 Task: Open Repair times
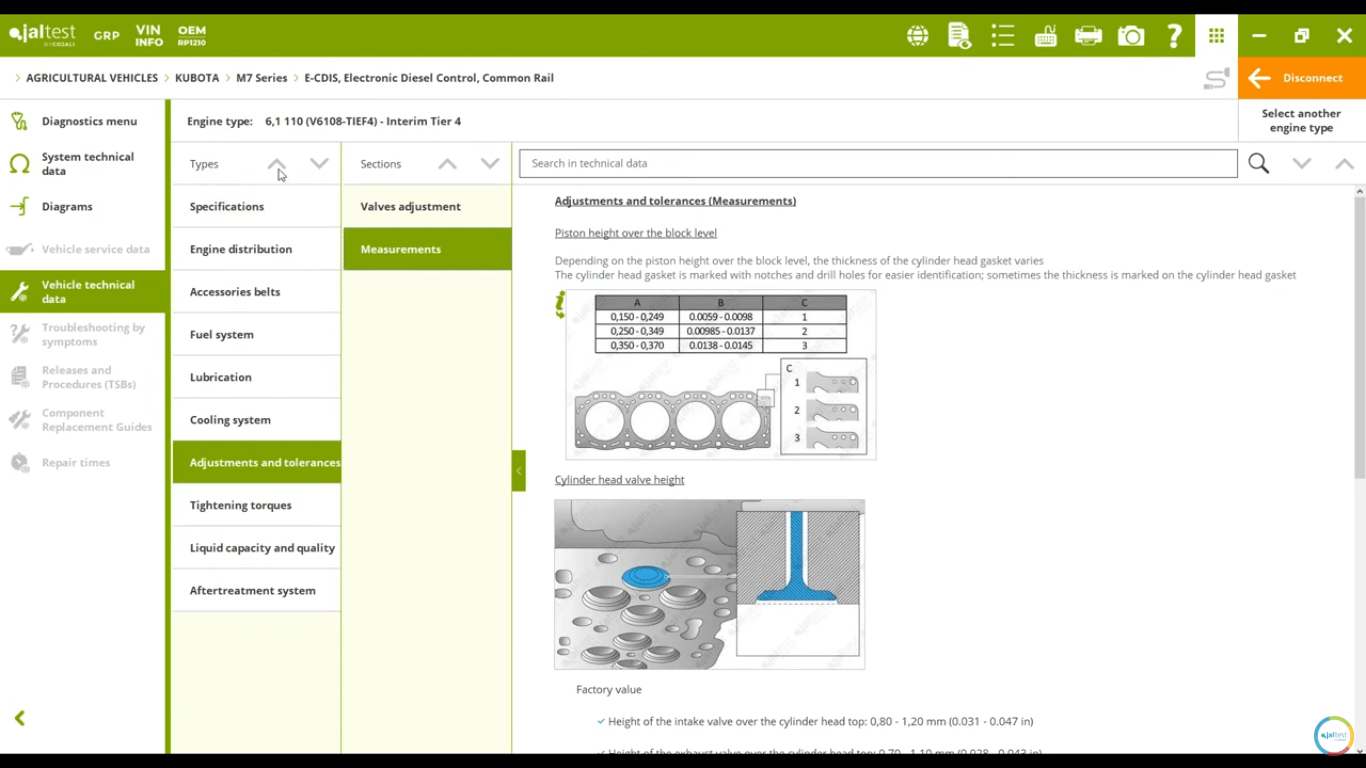pos(84,463)
